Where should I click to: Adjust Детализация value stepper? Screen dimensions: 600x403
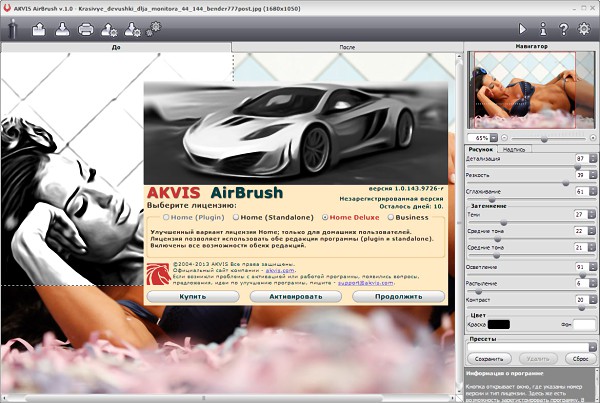click(x=593, y=158)
